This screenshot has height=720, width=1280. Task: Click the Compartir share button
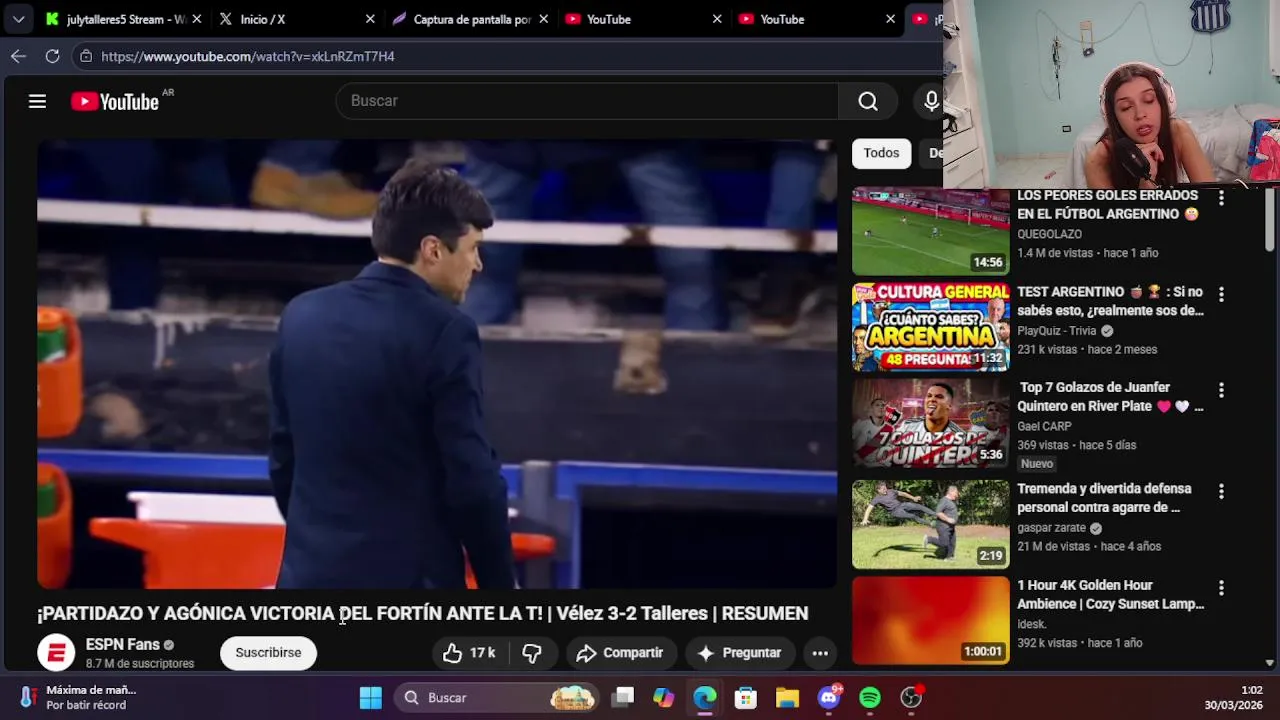pos(620,653)
